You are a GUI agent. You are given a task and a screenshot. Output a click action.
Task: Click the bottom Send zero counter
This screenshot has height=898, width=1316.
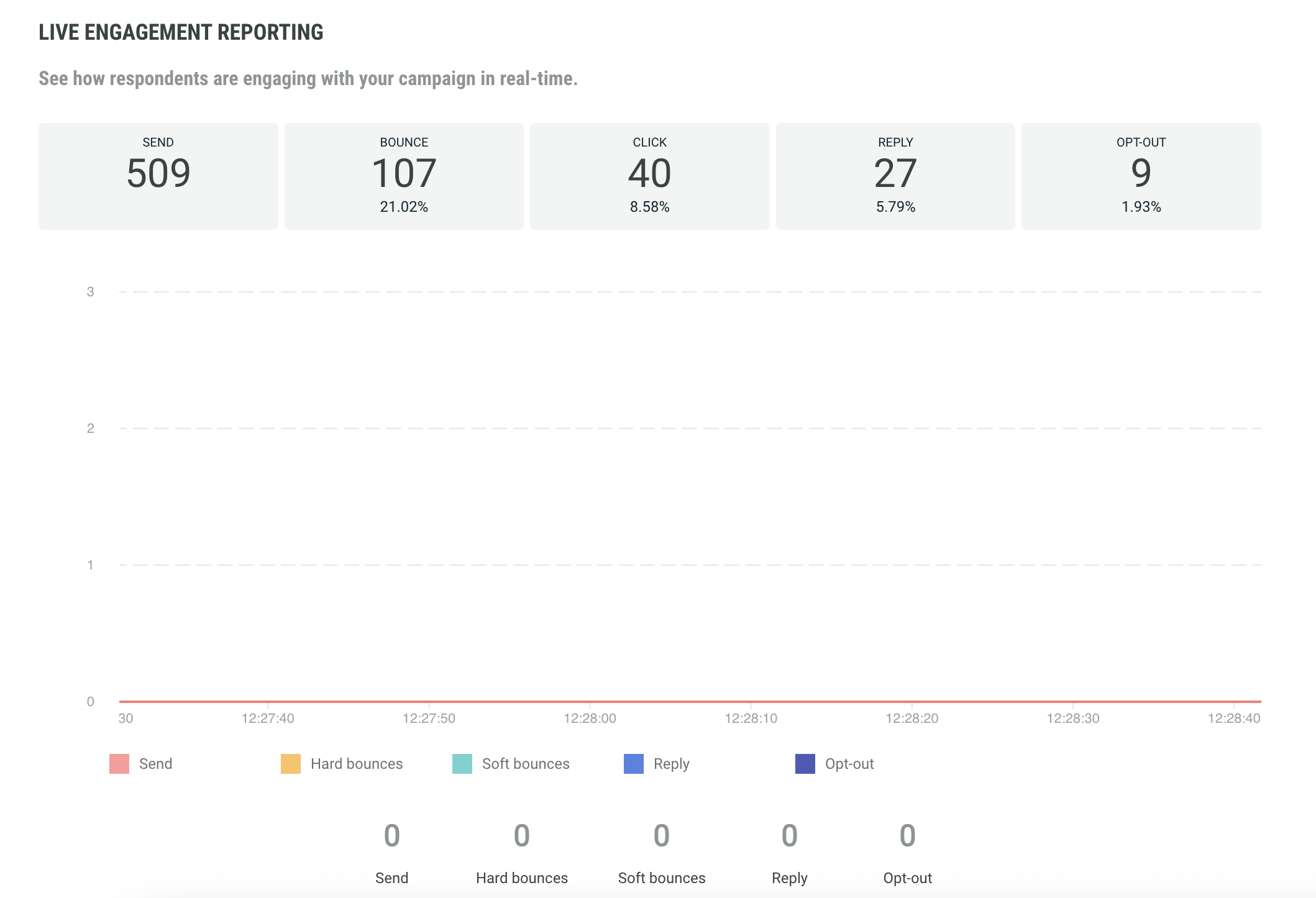click(391, 836)
